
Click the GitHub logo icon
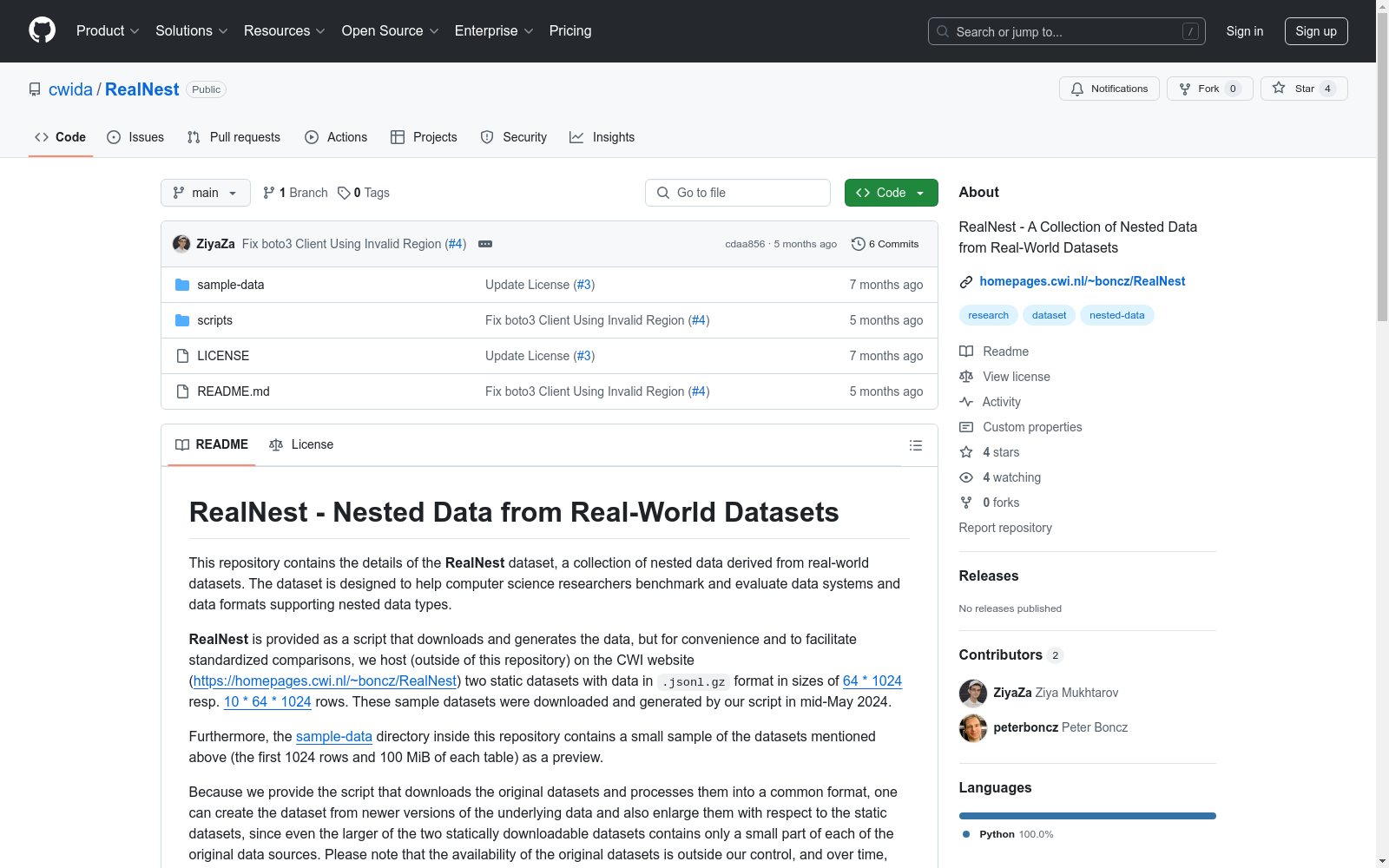[x=42, y=30]
